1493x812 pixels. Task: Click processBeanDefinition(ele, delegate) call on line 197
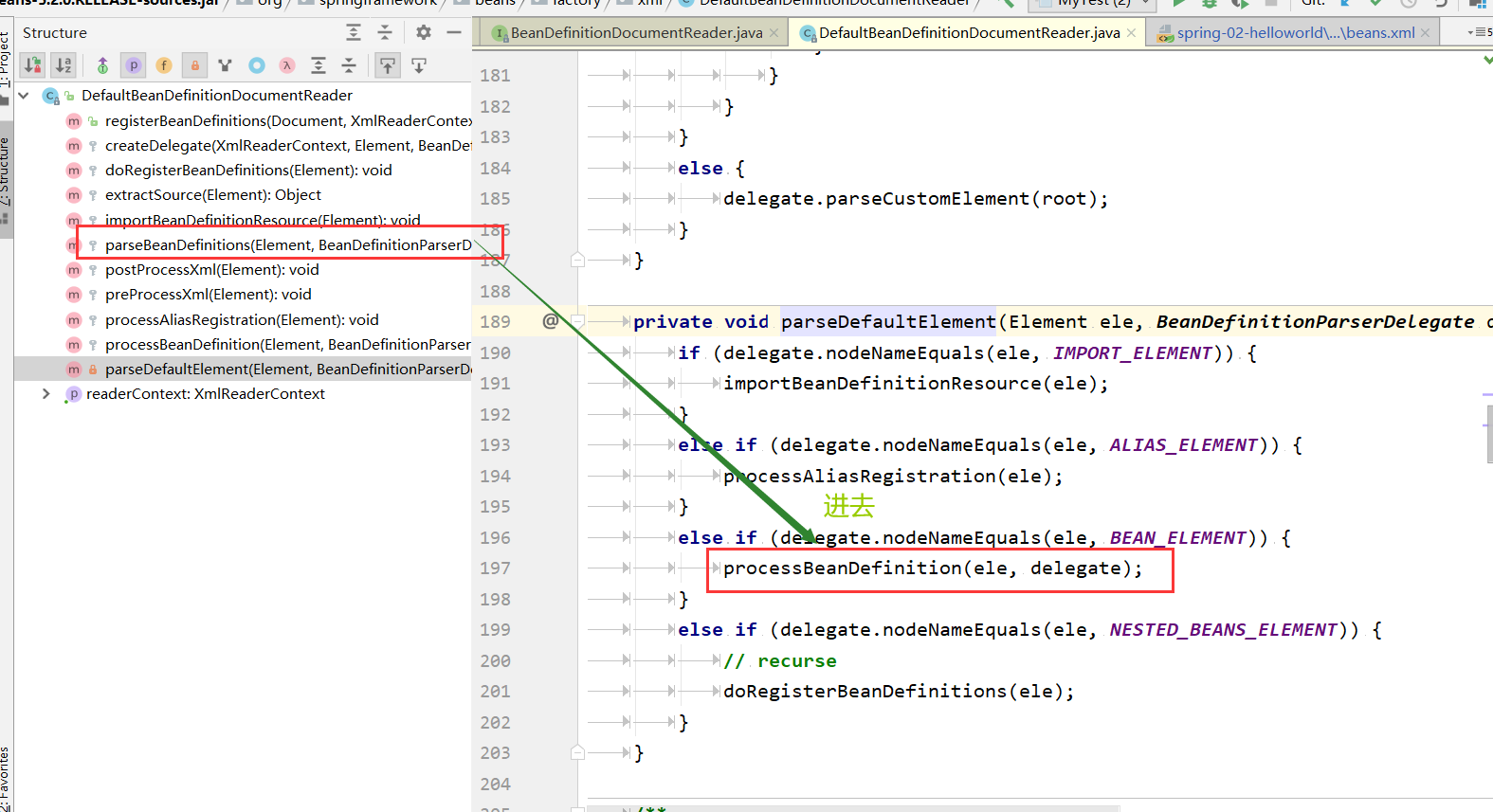(933, 568)
